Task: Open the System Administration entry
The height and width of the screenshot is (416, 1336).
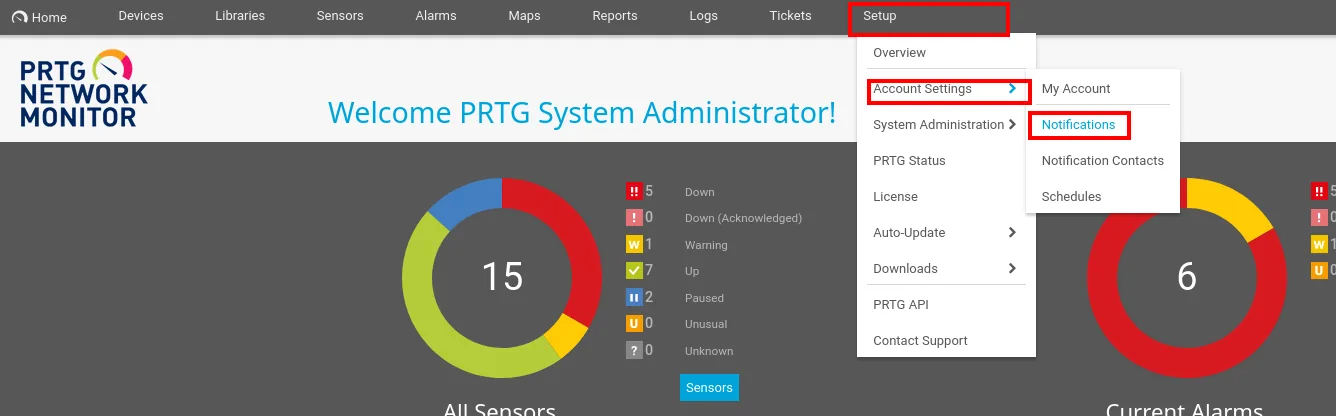Action: 938,124
